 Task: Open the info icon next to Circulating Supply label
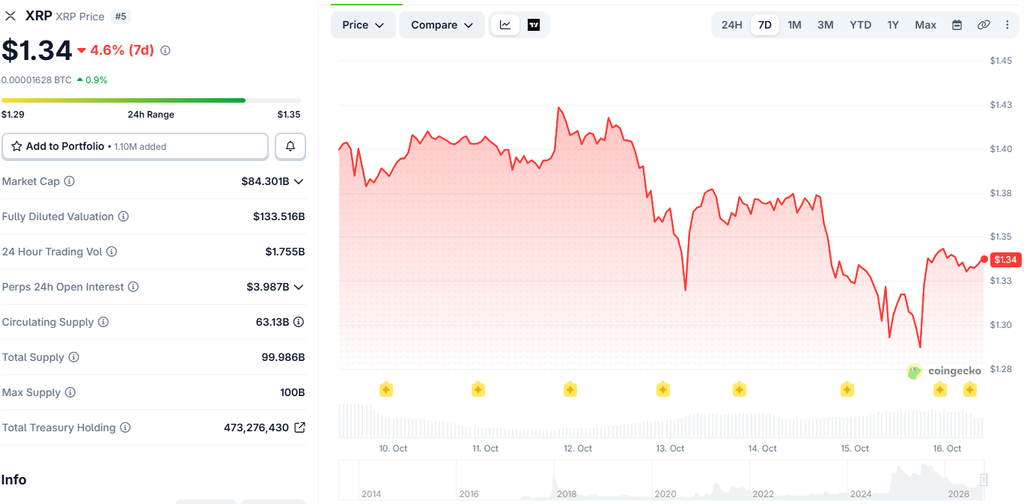tap(103, 322)
